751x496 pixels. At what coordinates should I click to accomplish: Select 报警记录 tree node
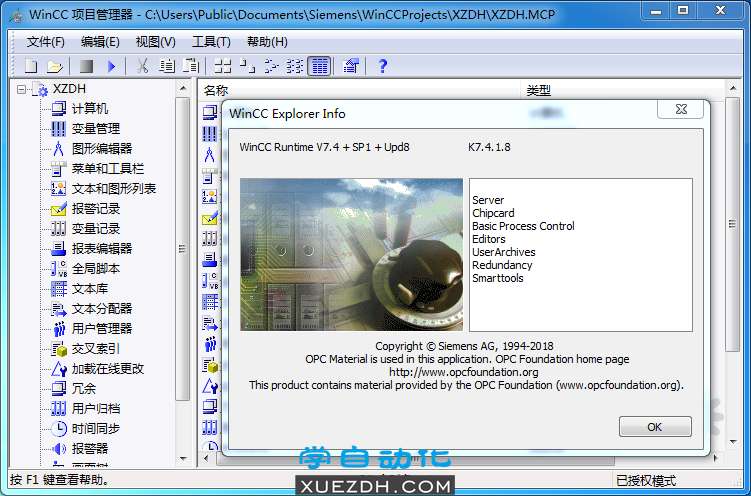tap(96, 209)
